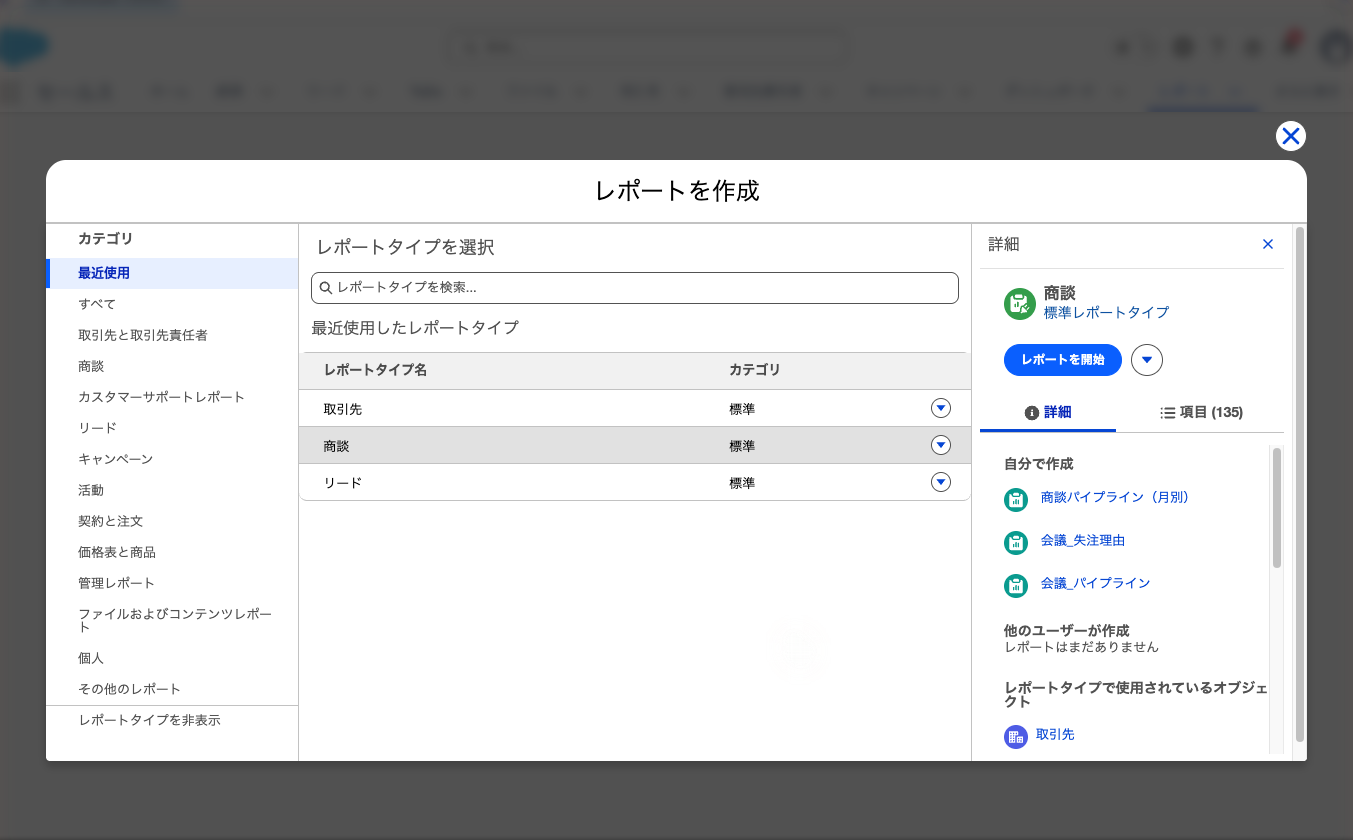The height and width of the screenshot is (840, 1353).
Task: Click the レポートを開始 button
Action: point(1063,360)
